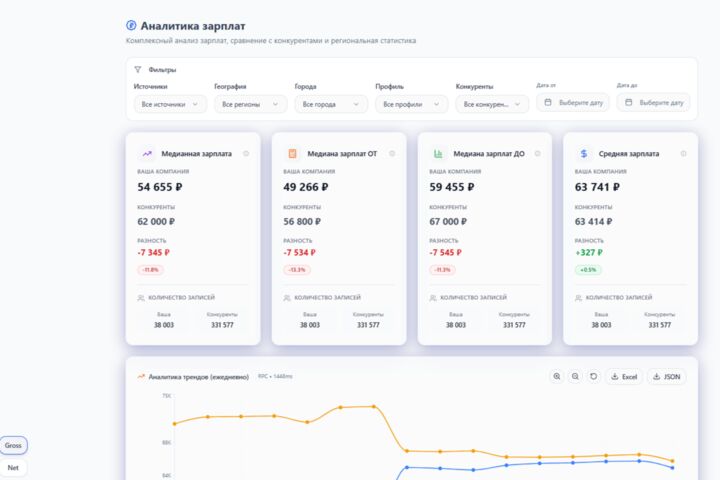Click people icon in Медианная зарплата records row
Screen dimensions: 720x480
click(x=141, y=298)
